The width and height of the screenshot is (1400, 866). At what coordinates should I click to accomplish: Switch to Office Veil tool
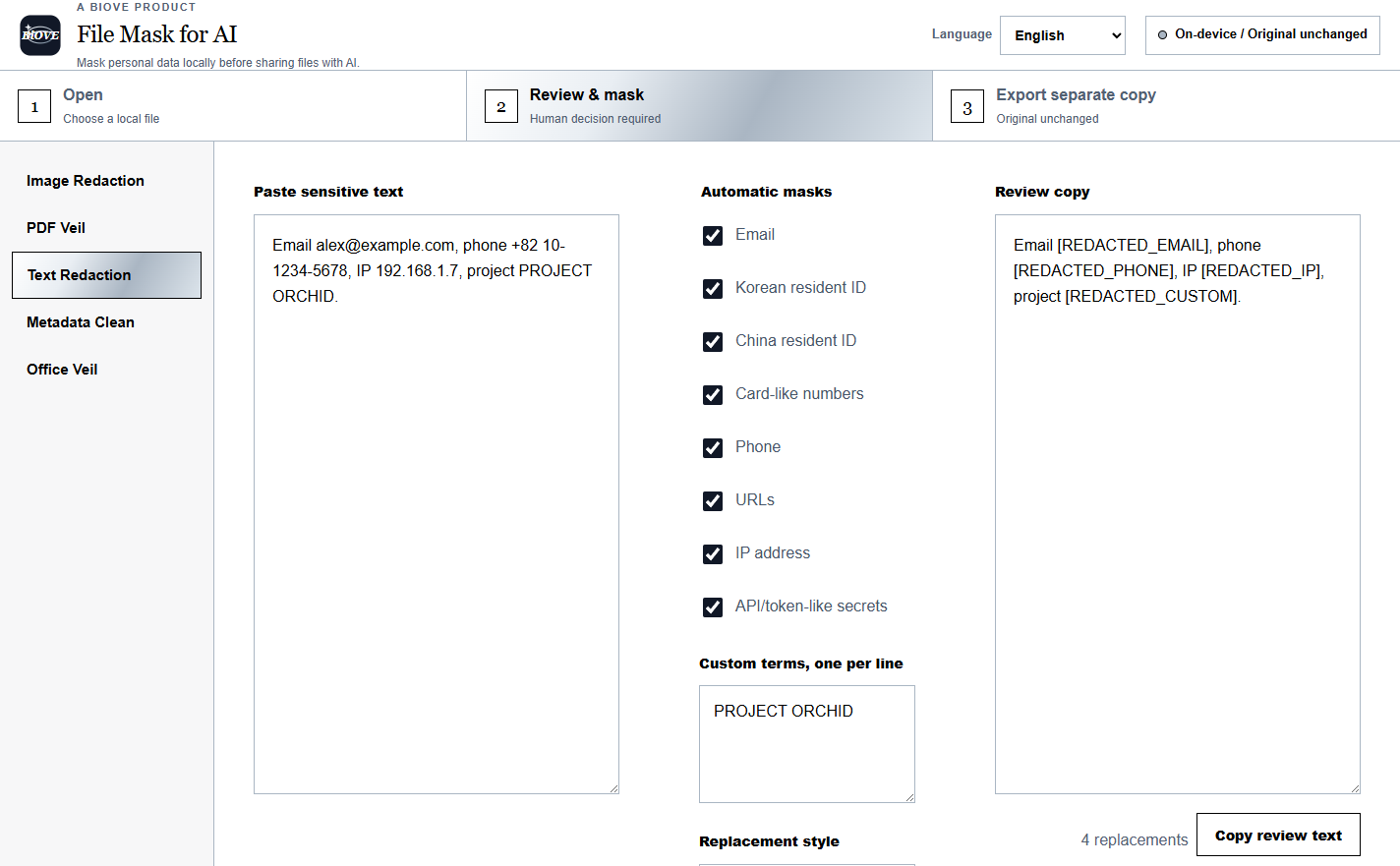click(106, 370)
